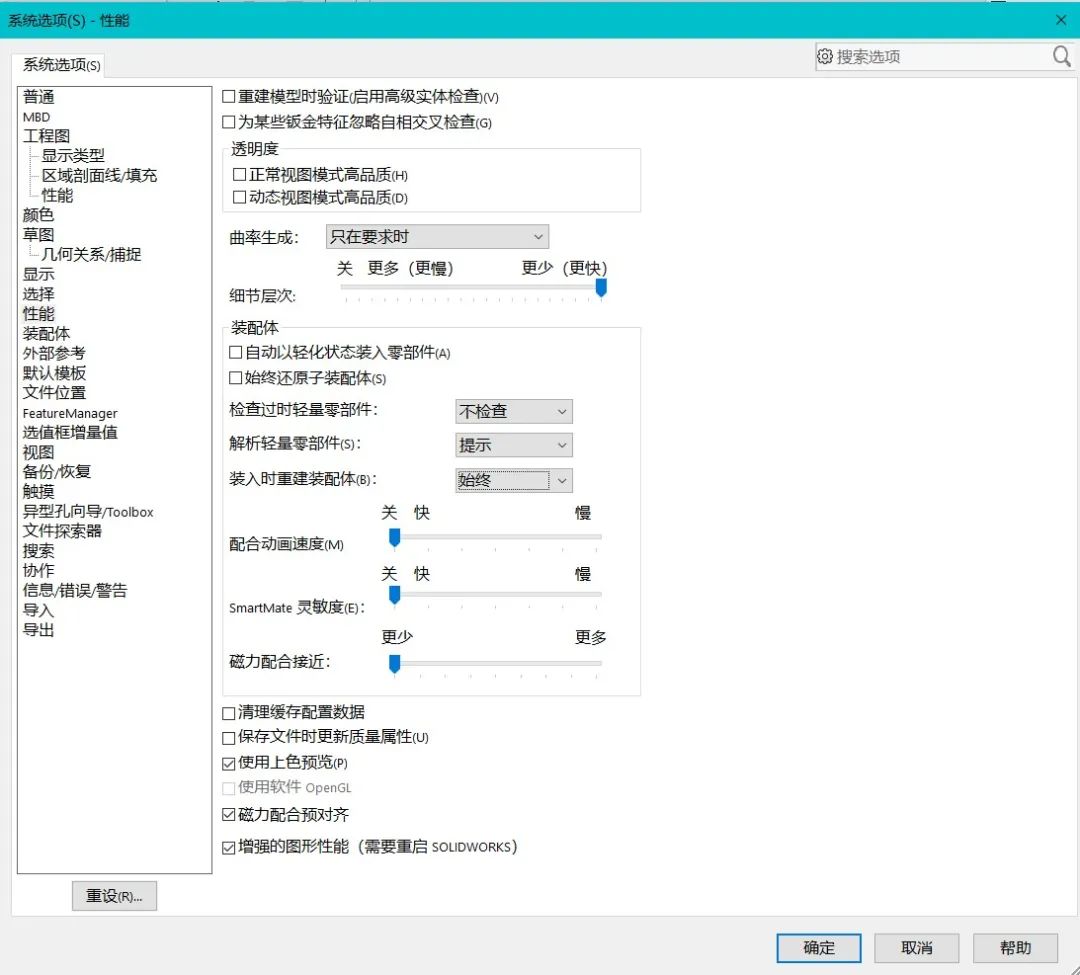Select 装配体 in the options list
The height and width of the screenshot is (975, 1080).
(47, 334)
